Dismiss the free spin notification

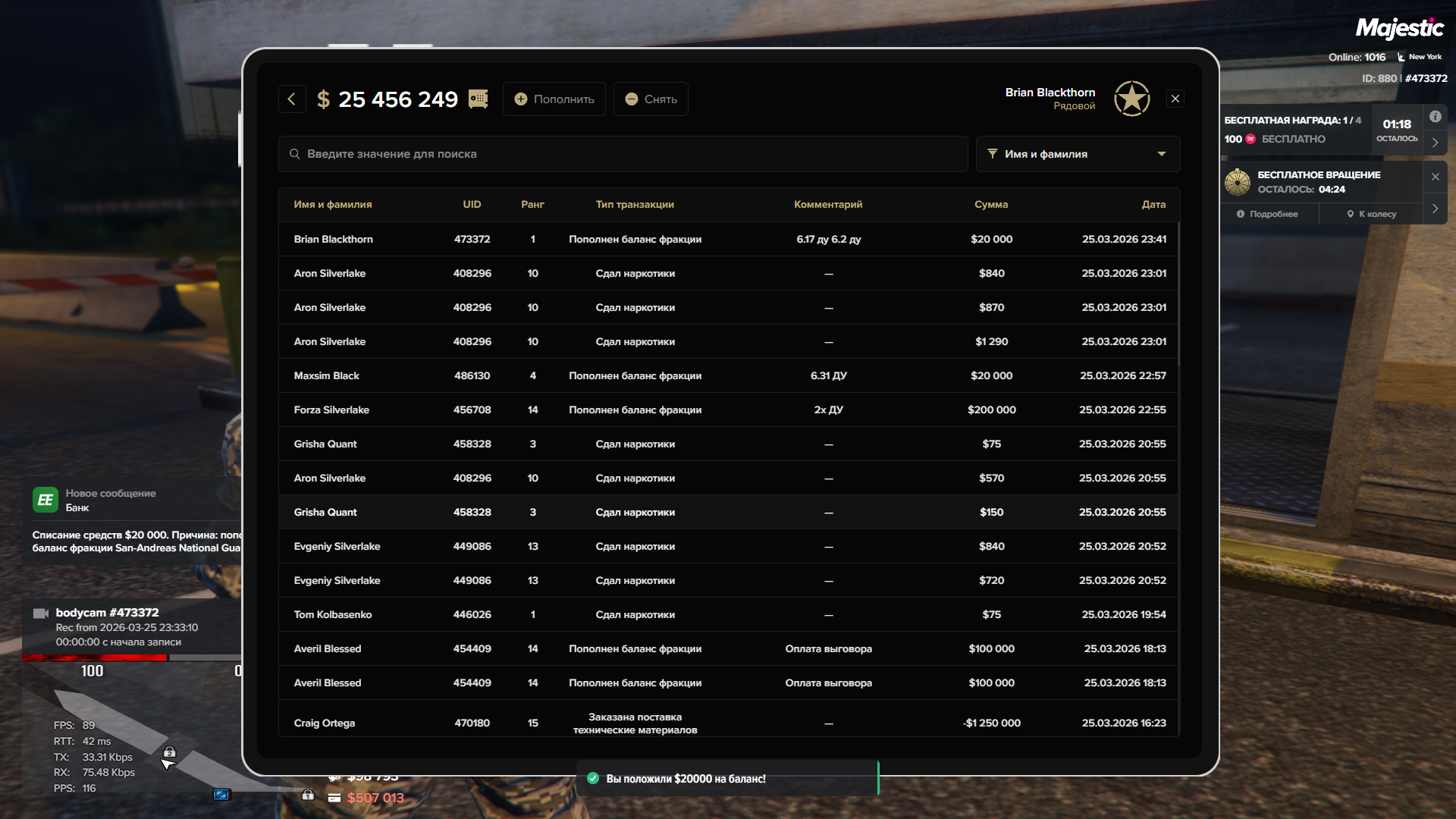tap(1435, 177)
